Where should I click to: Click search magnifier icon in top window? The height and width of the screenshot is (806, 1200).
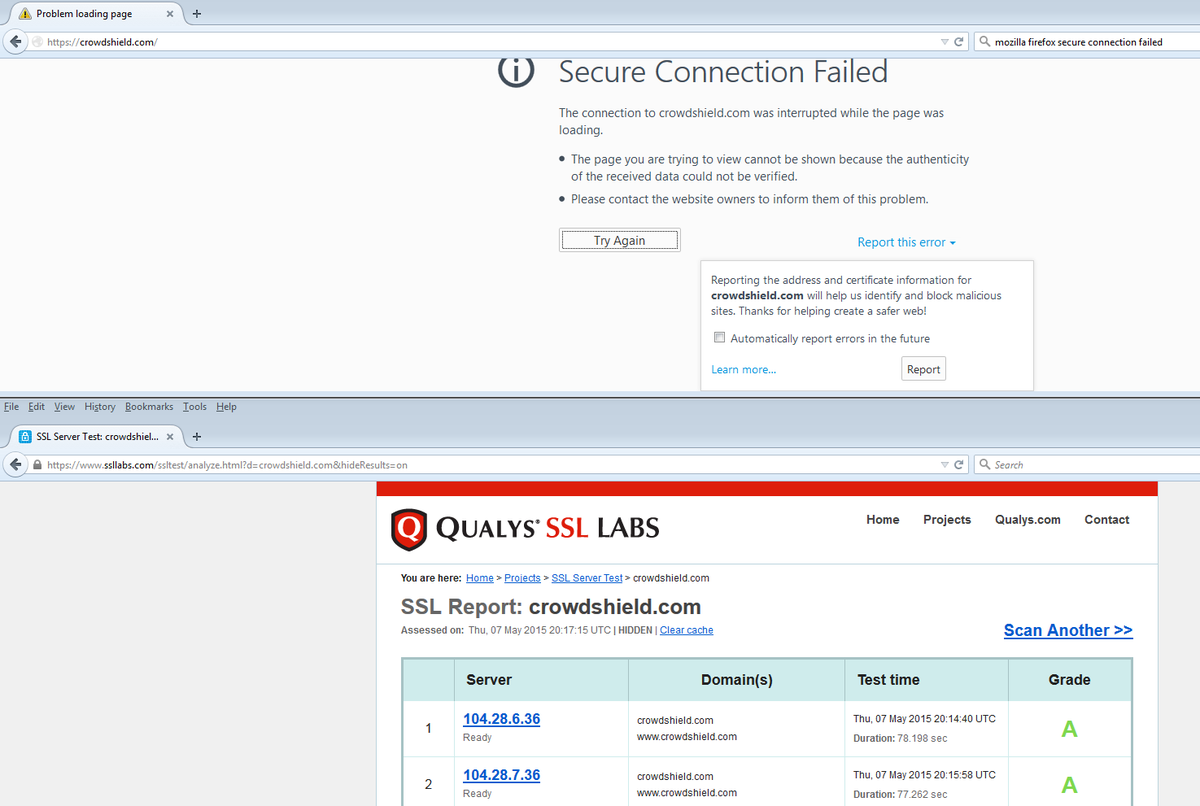(x=985, y=42)
